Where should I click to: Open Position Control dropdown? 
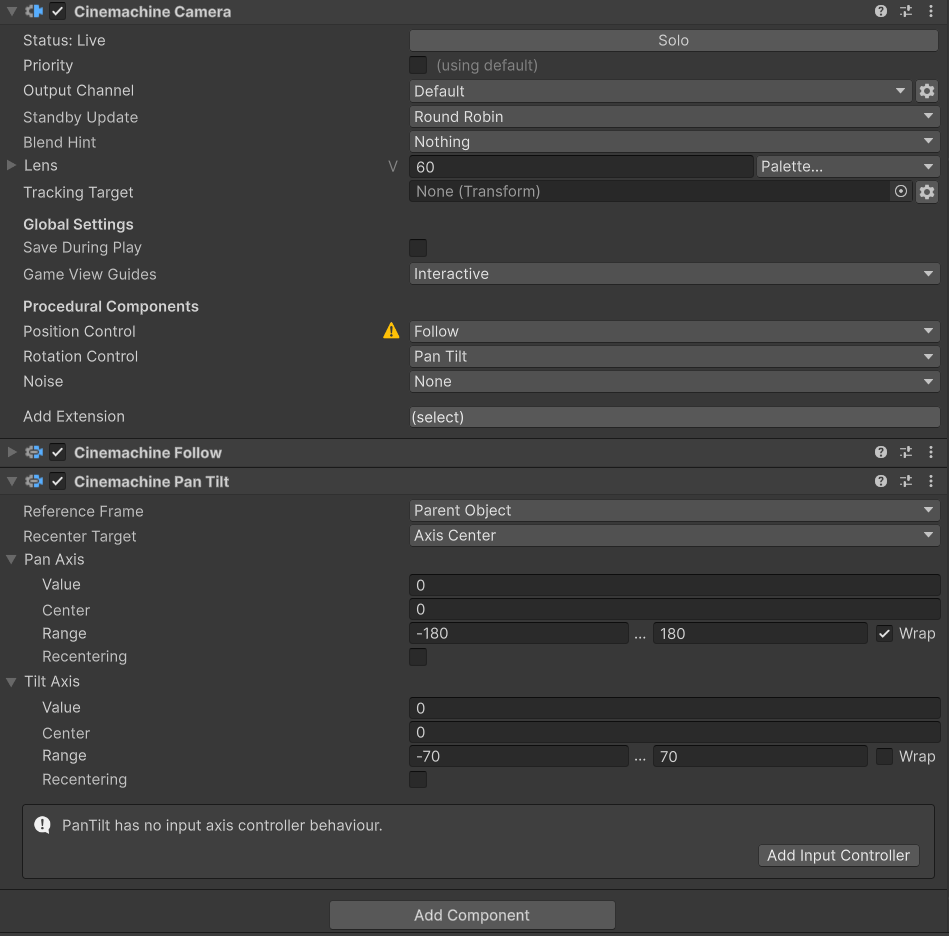coord(674,332)
